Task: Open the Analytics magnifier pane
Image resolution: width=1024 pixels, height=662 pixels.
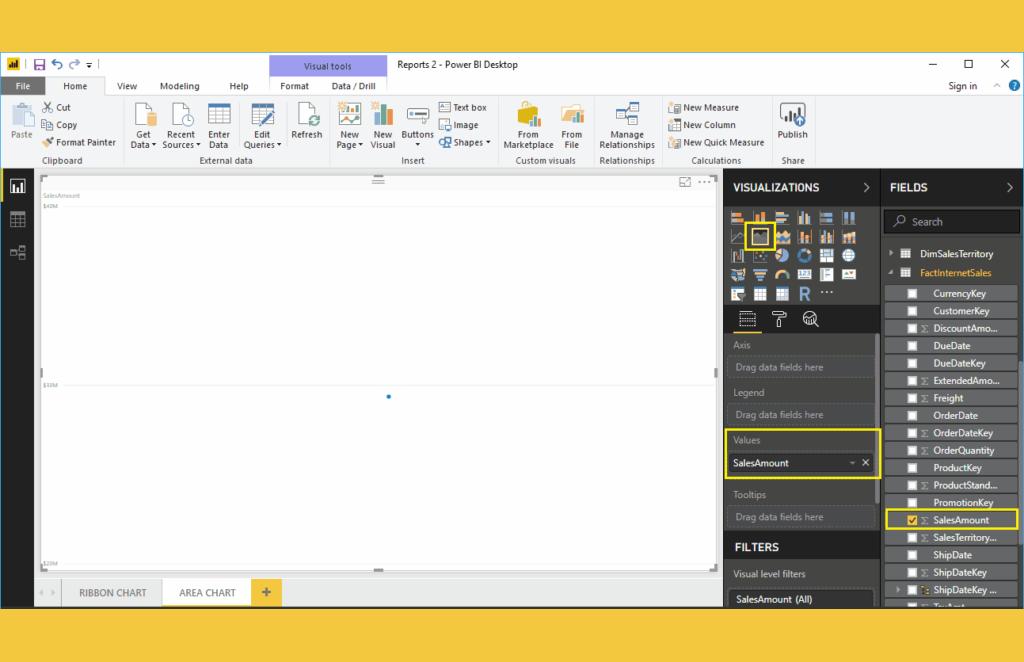Action: [810, 319]
